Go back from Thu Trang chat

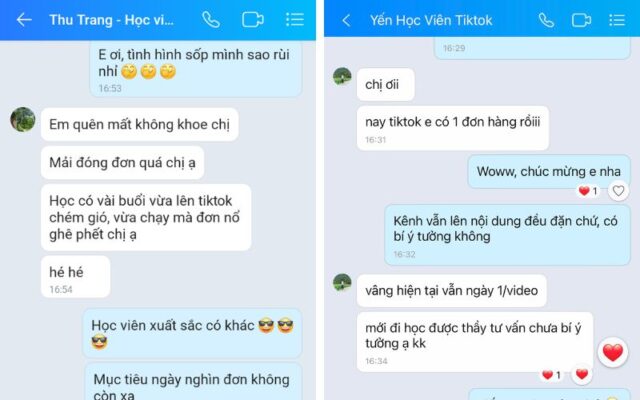[x=24, y=19]
